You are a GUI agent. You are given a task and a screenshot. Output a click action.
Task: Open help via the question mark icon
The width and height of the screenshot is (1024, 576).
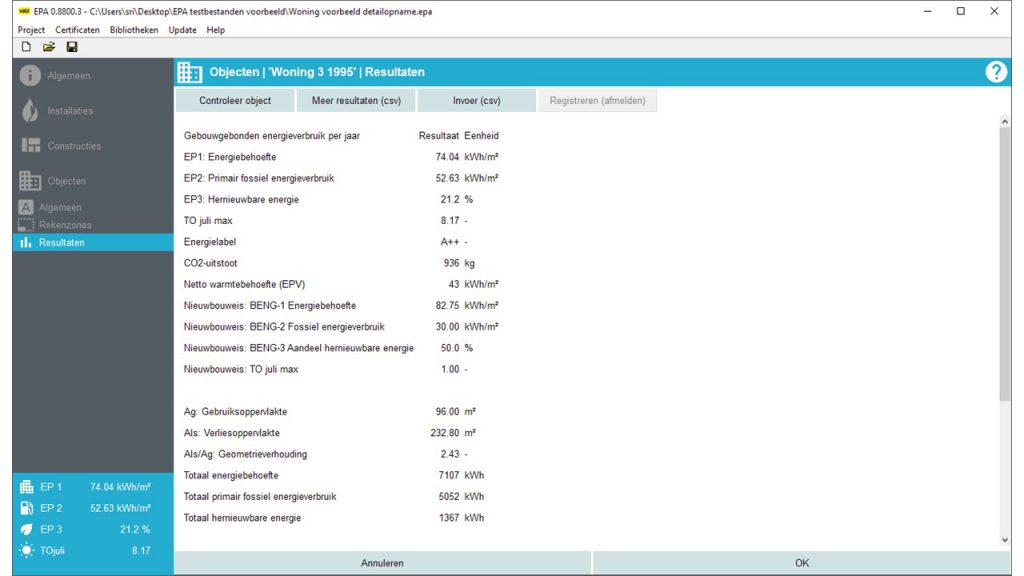(996, 72)
